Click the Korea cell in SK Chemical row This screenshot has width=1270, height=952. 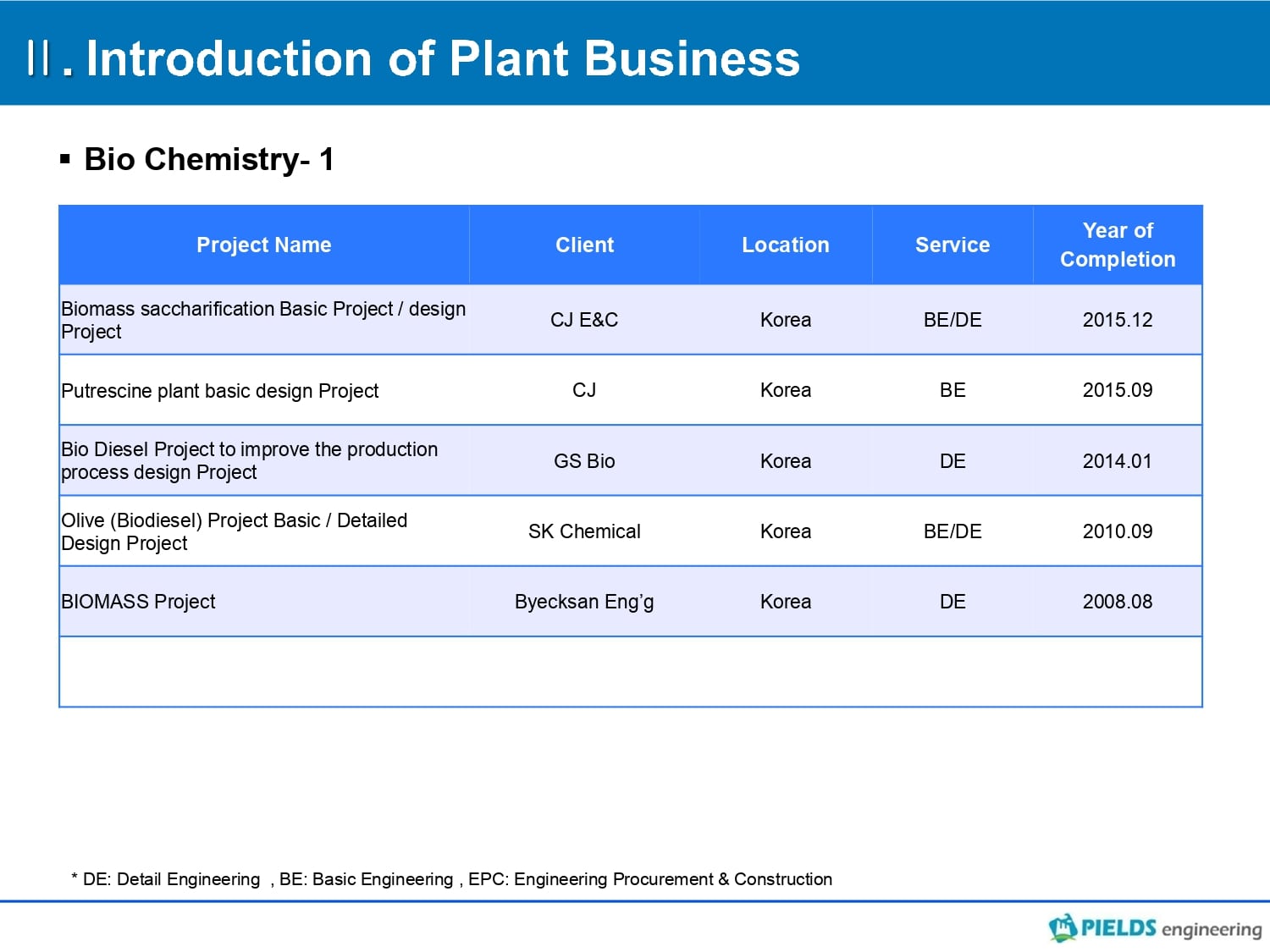coord(786,531)
